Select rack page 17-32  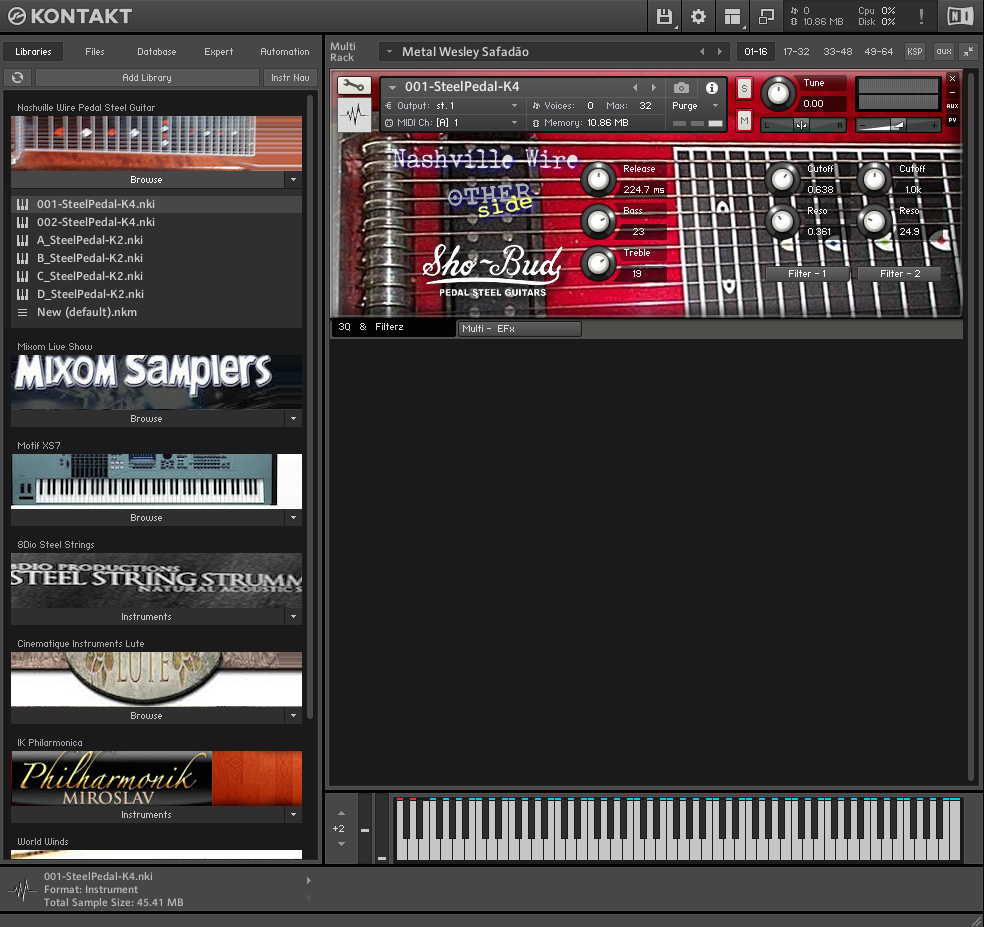(796, 51)
